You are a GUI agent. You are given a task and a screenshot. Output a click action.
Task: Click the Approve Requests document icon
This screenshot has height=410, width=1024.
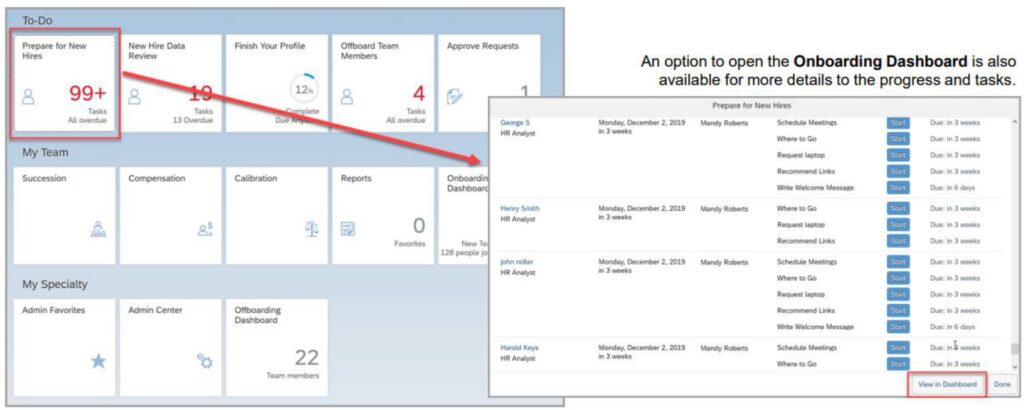(454, 97)
